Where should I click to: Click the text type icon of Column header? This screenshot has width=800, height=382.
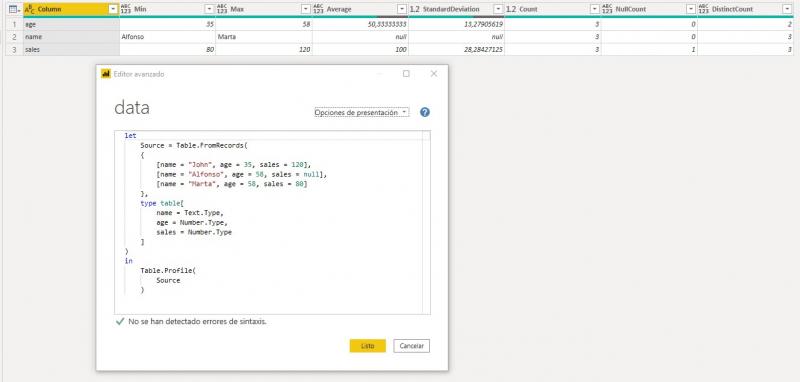click(29, 9)
